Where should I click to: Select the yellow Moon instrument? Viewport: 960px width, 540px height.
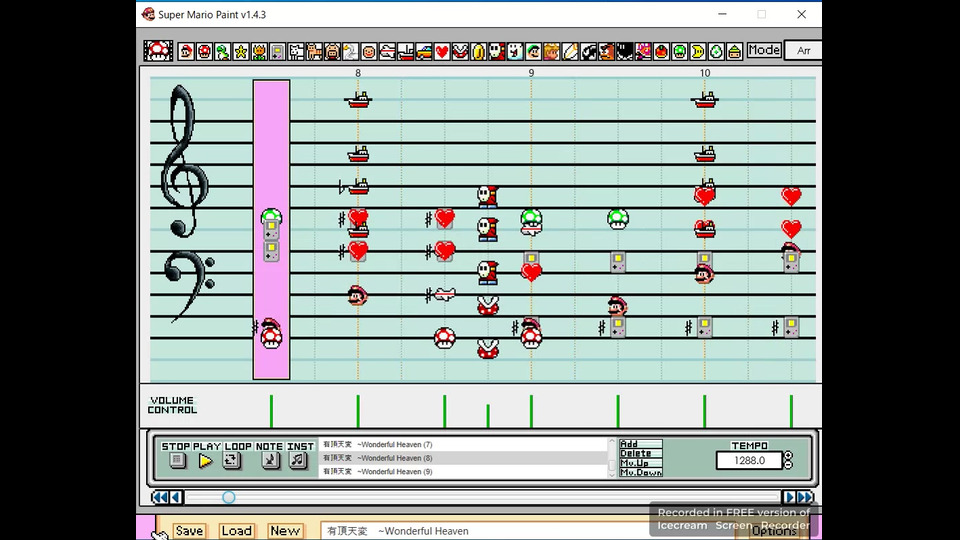click(698, 51)
